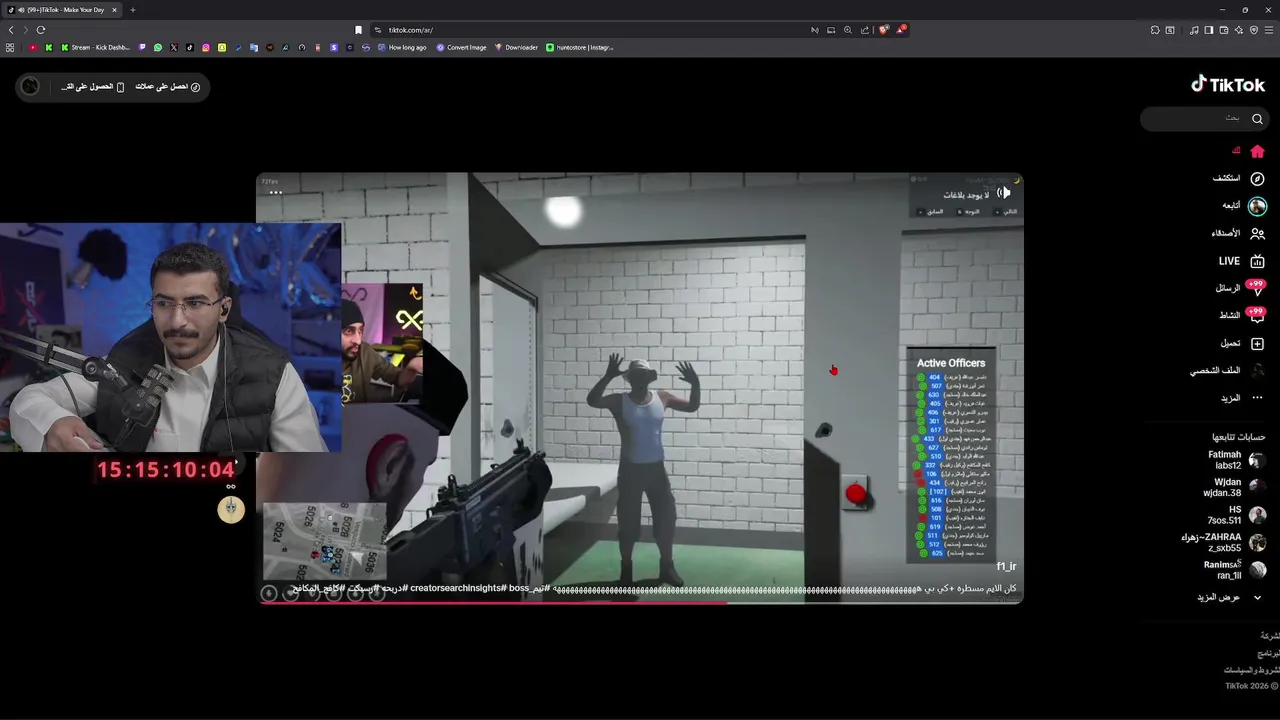1280x720 pixels.
Task: Open Leo AI sparkle icon
Action: 1239,30
